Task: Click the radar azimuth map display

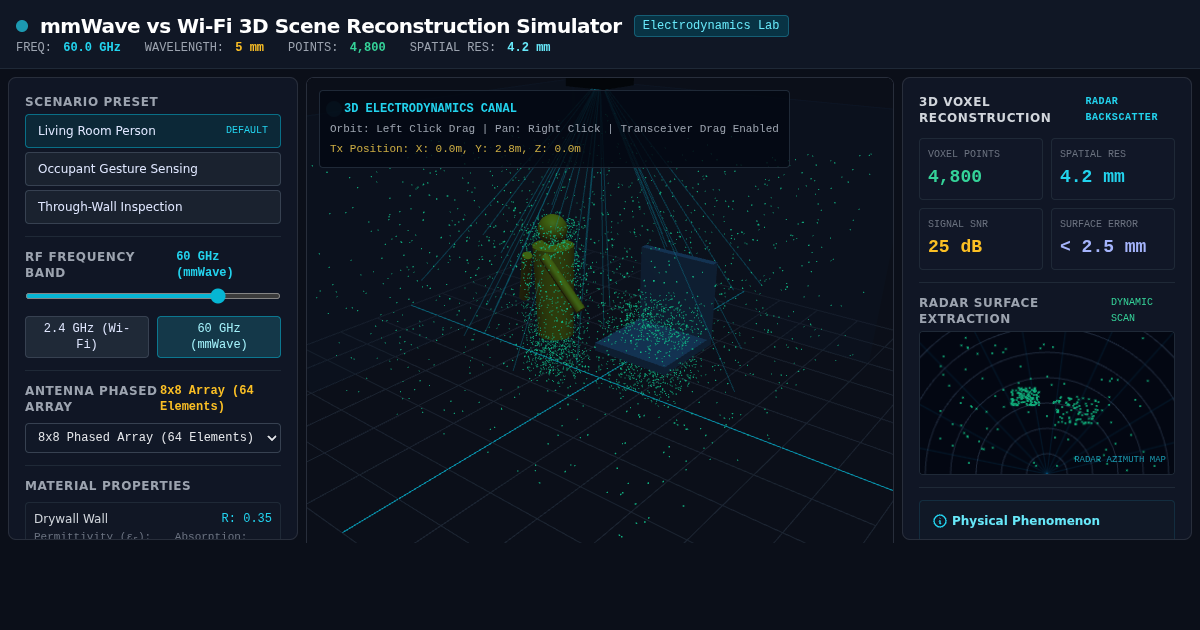Action: pyautogui.click(x=1047, y=403)
